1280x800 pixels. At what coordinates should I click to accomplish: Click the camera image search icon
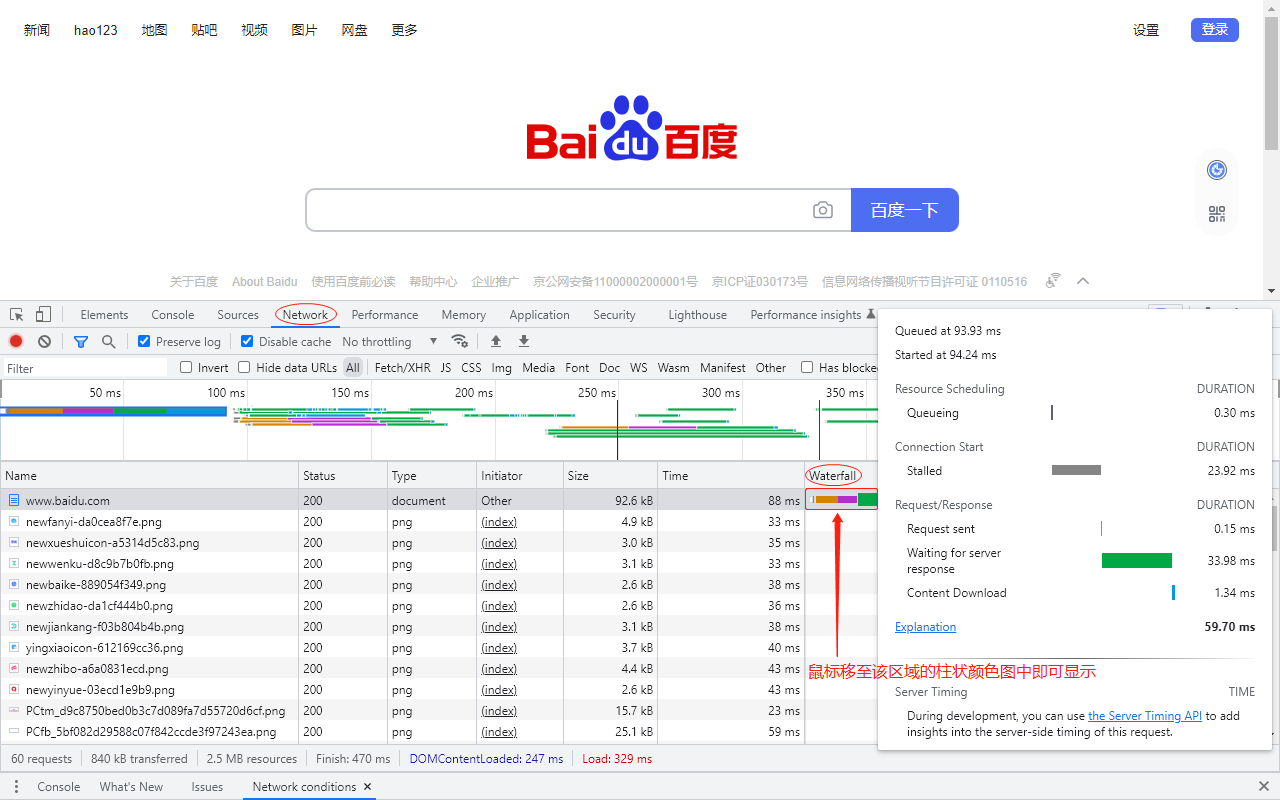tap(822, 210)
